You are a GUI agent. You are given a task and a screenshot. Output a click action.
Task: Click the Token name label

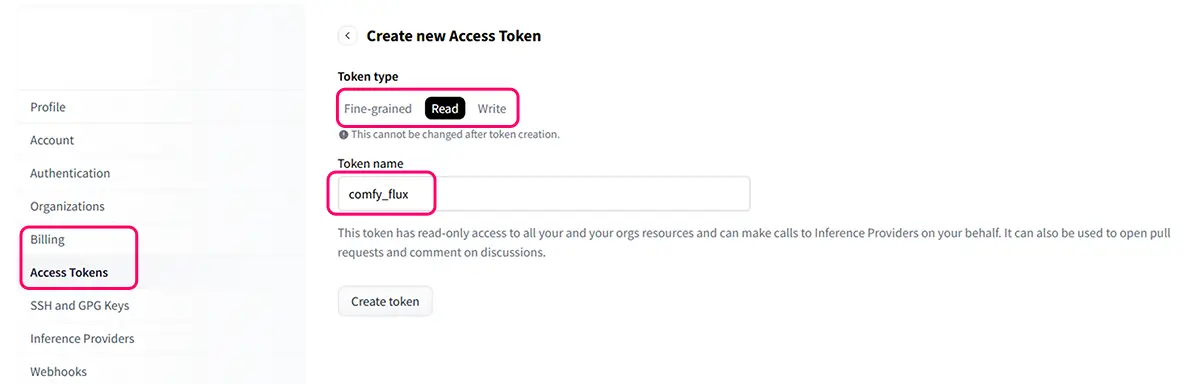371,163
